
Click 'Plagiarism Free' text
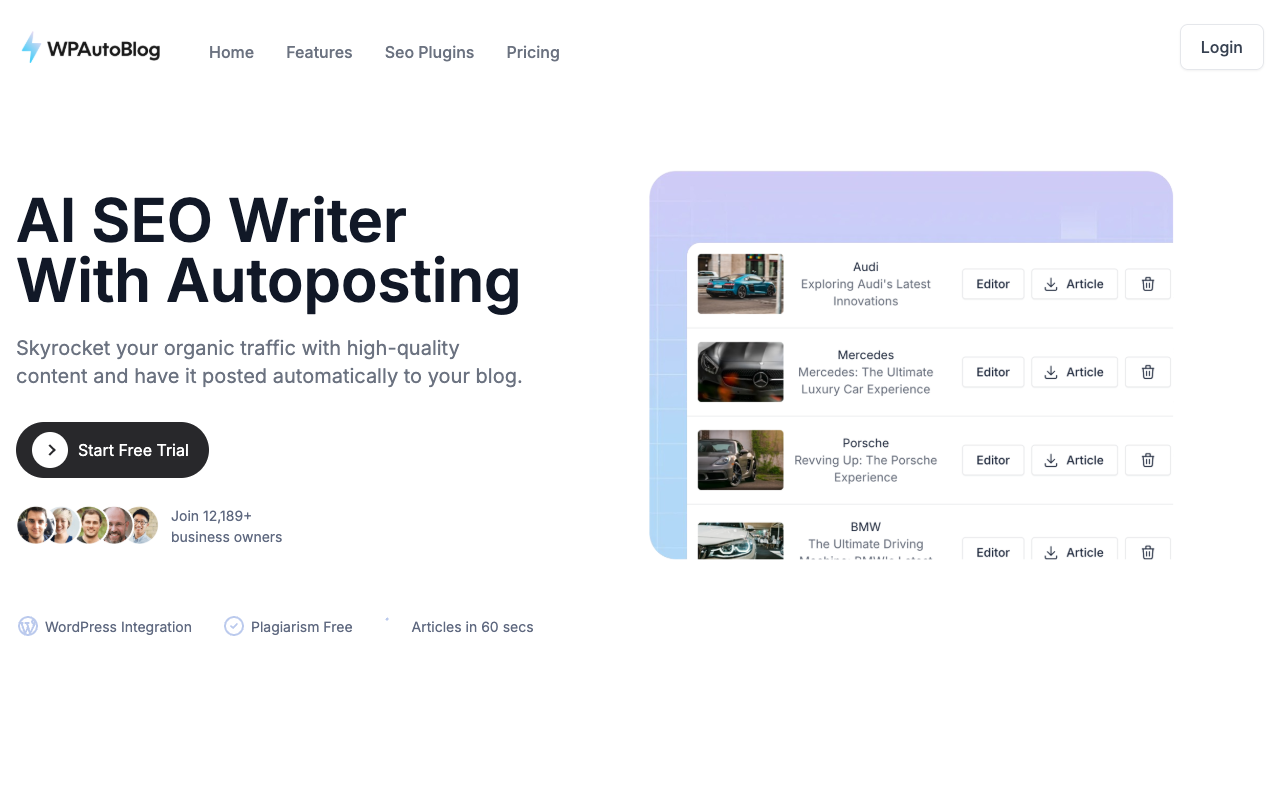tap(302, 627)
